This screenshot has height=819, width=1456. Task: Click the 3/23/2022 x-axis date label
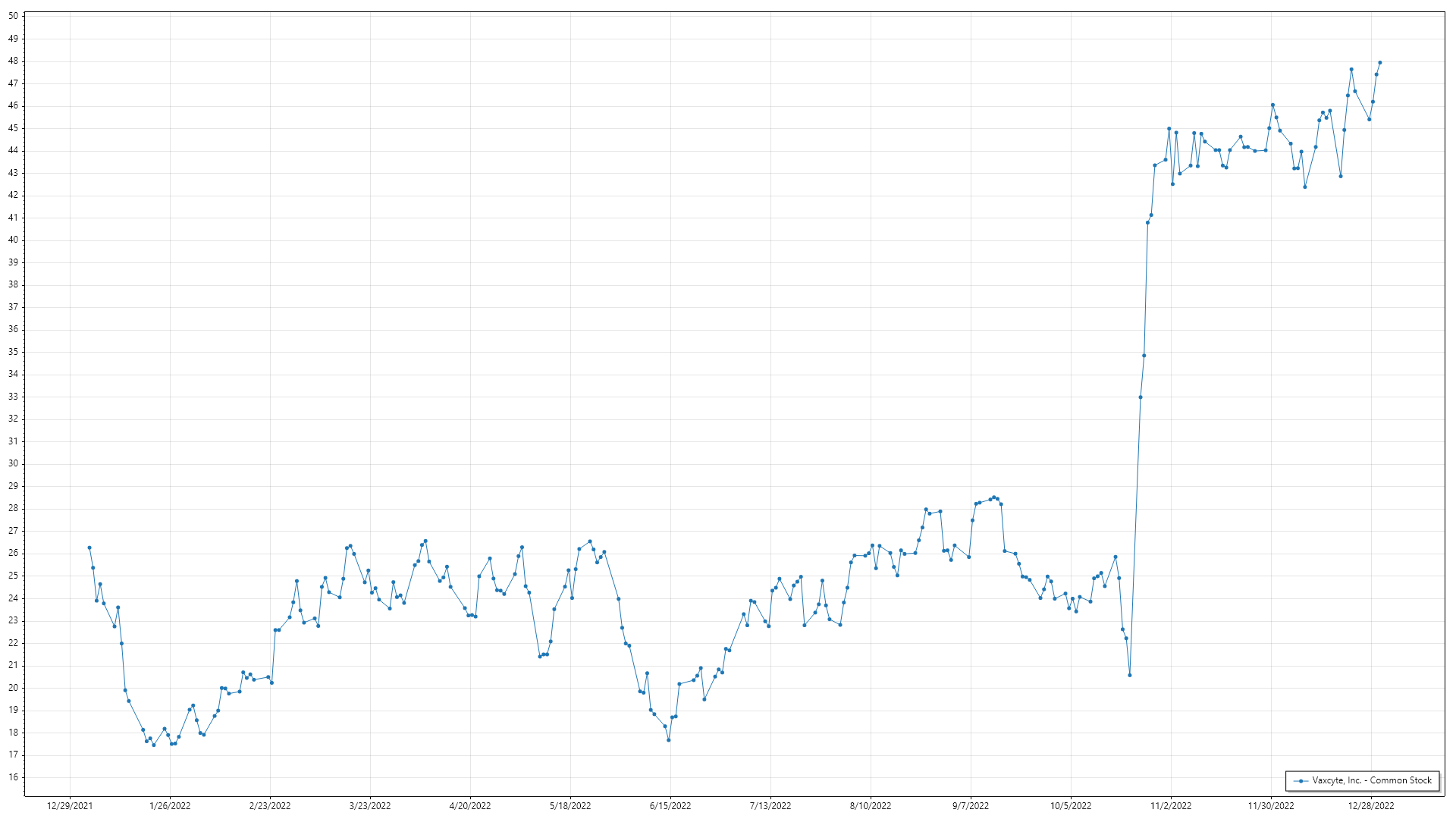[x=370, y=806]
